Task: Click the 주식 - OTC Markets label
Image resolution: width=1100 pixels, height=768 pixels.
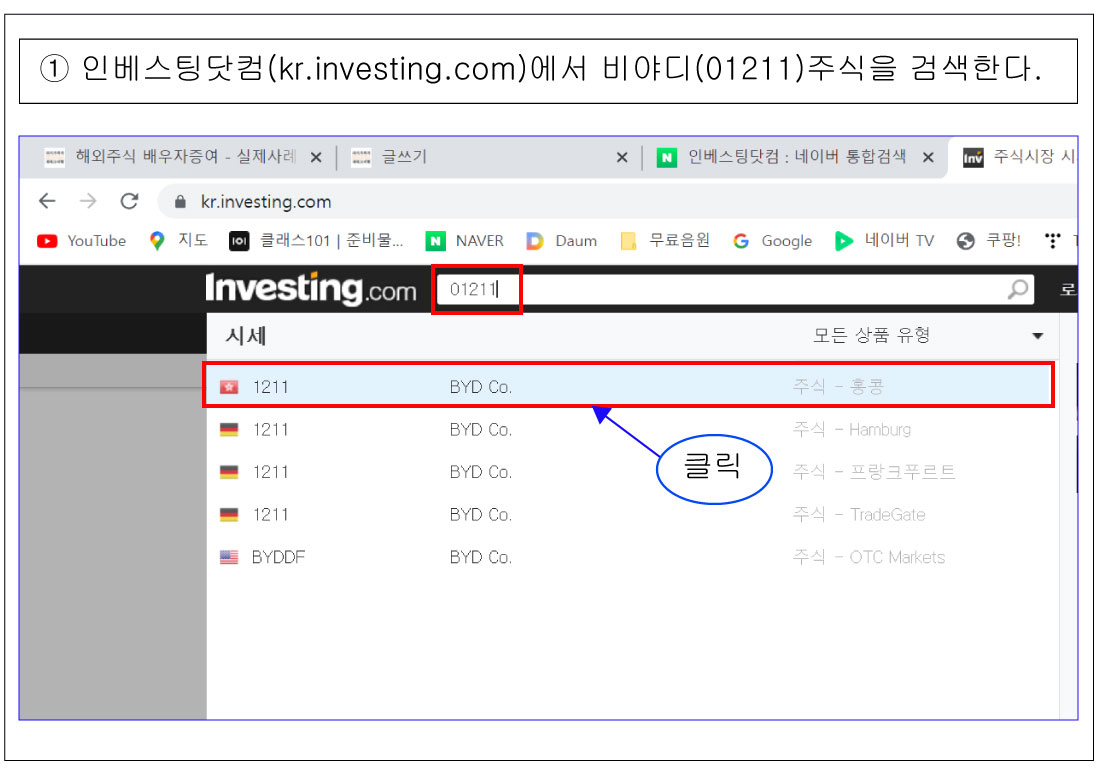Action: click(869, 558)
